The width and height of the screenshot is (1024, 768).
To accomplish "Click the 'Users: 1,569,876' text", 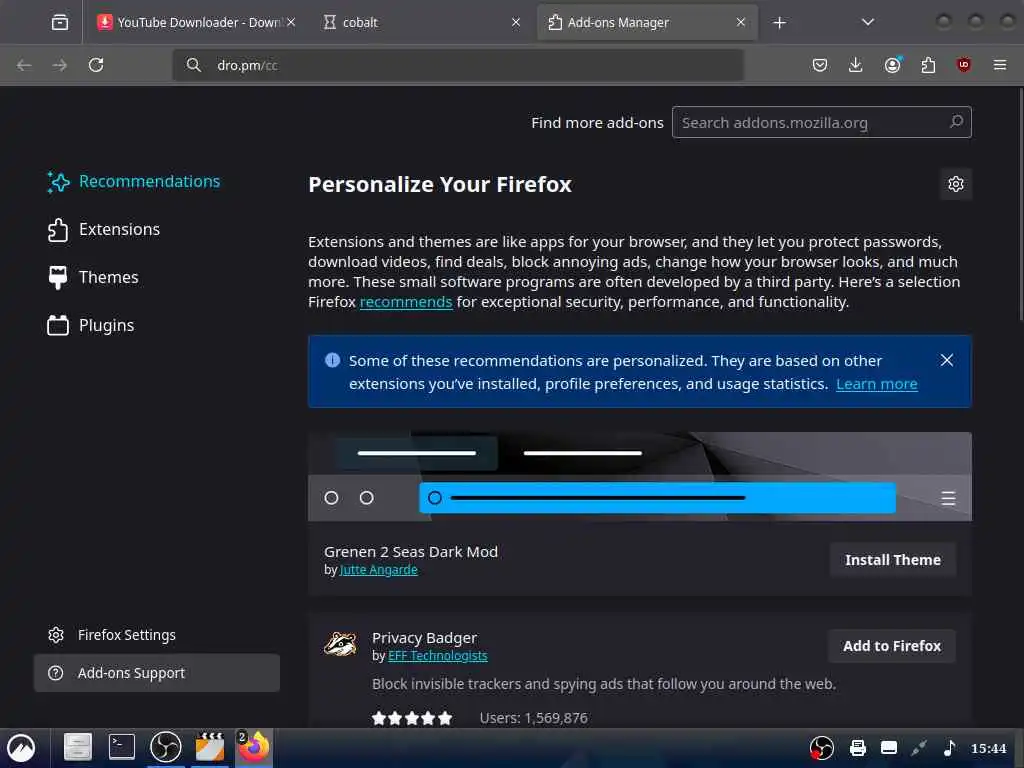I will tap(534, 718).
